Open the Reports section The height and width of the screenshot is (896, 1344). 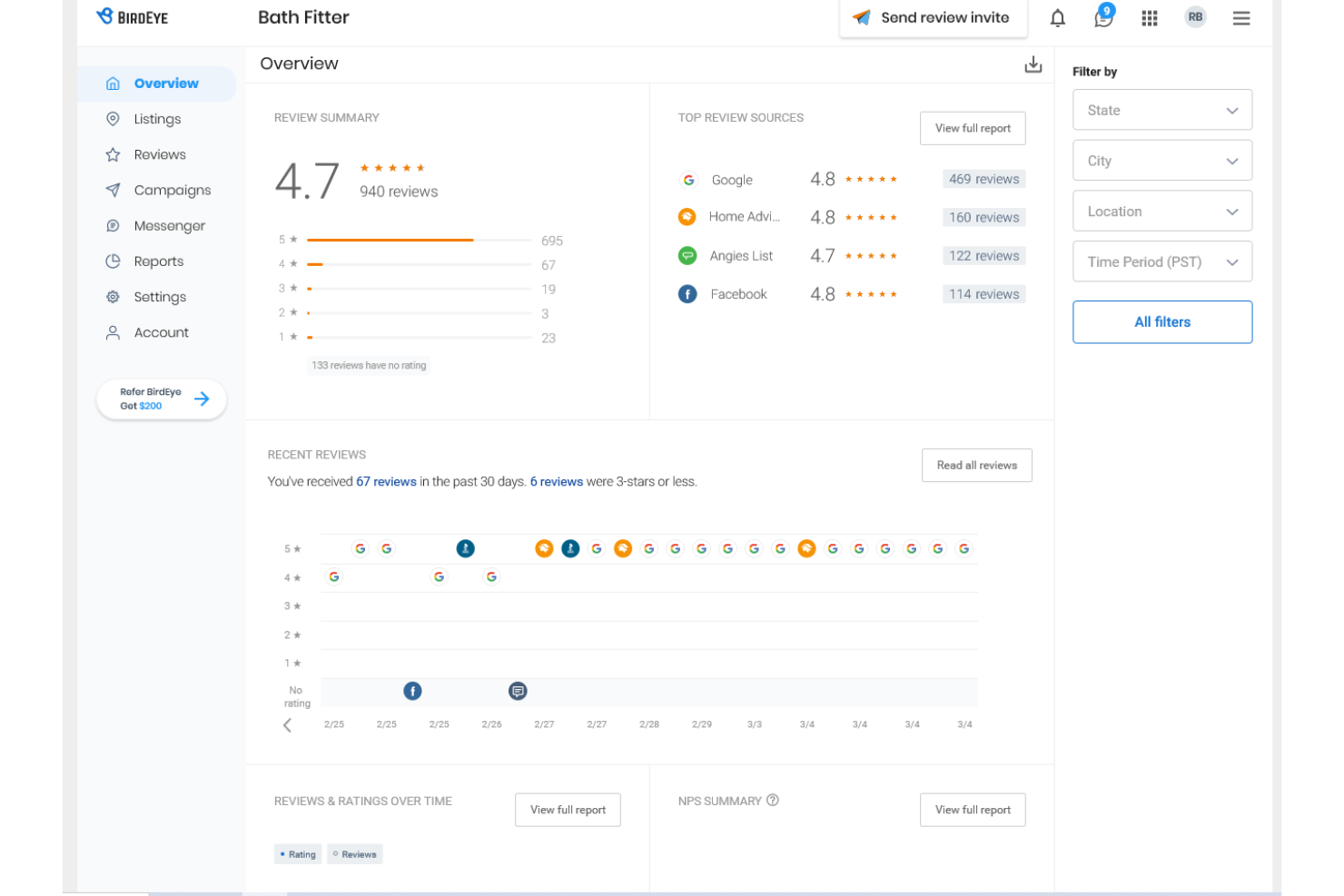coord(157,261)
